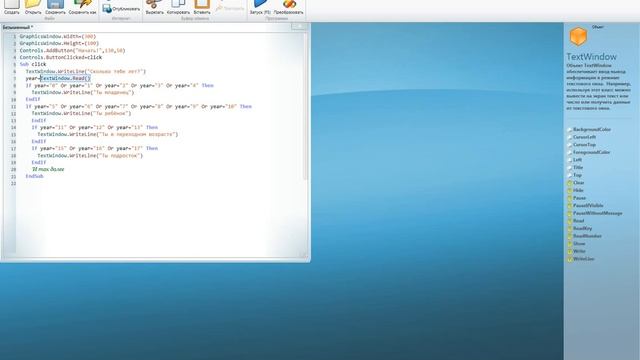The image size is (640, 360).
Task: Select the BackgroundColor property in help panel
Action: (591, 129)
